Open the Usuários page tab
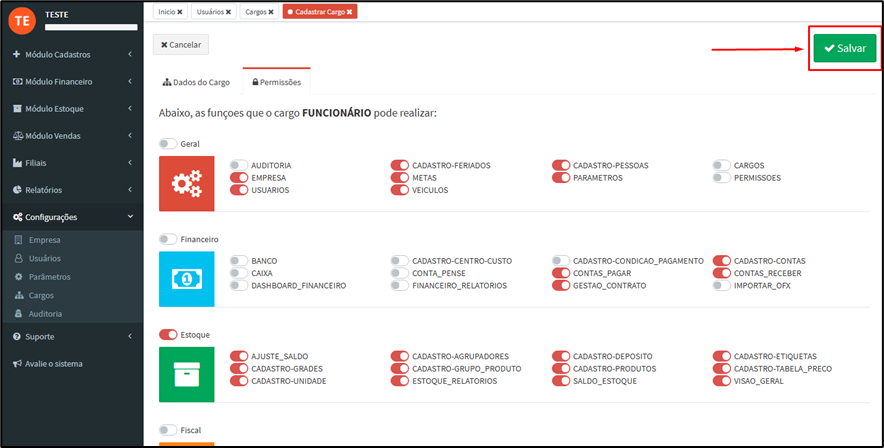Image resolution: width=884 pixels, height=448 pixels. [214, 12]
